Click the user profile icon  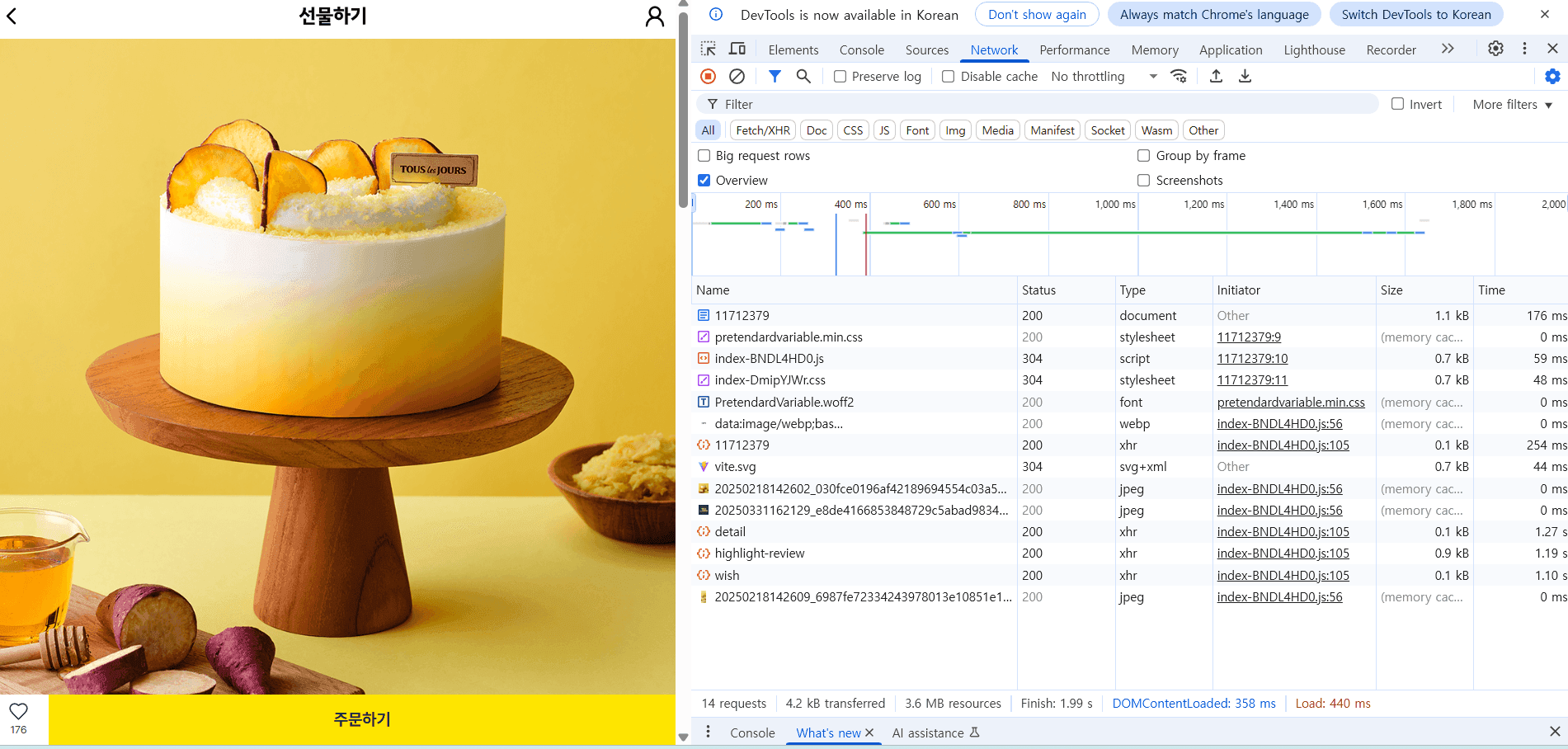[x=654, y=16]
